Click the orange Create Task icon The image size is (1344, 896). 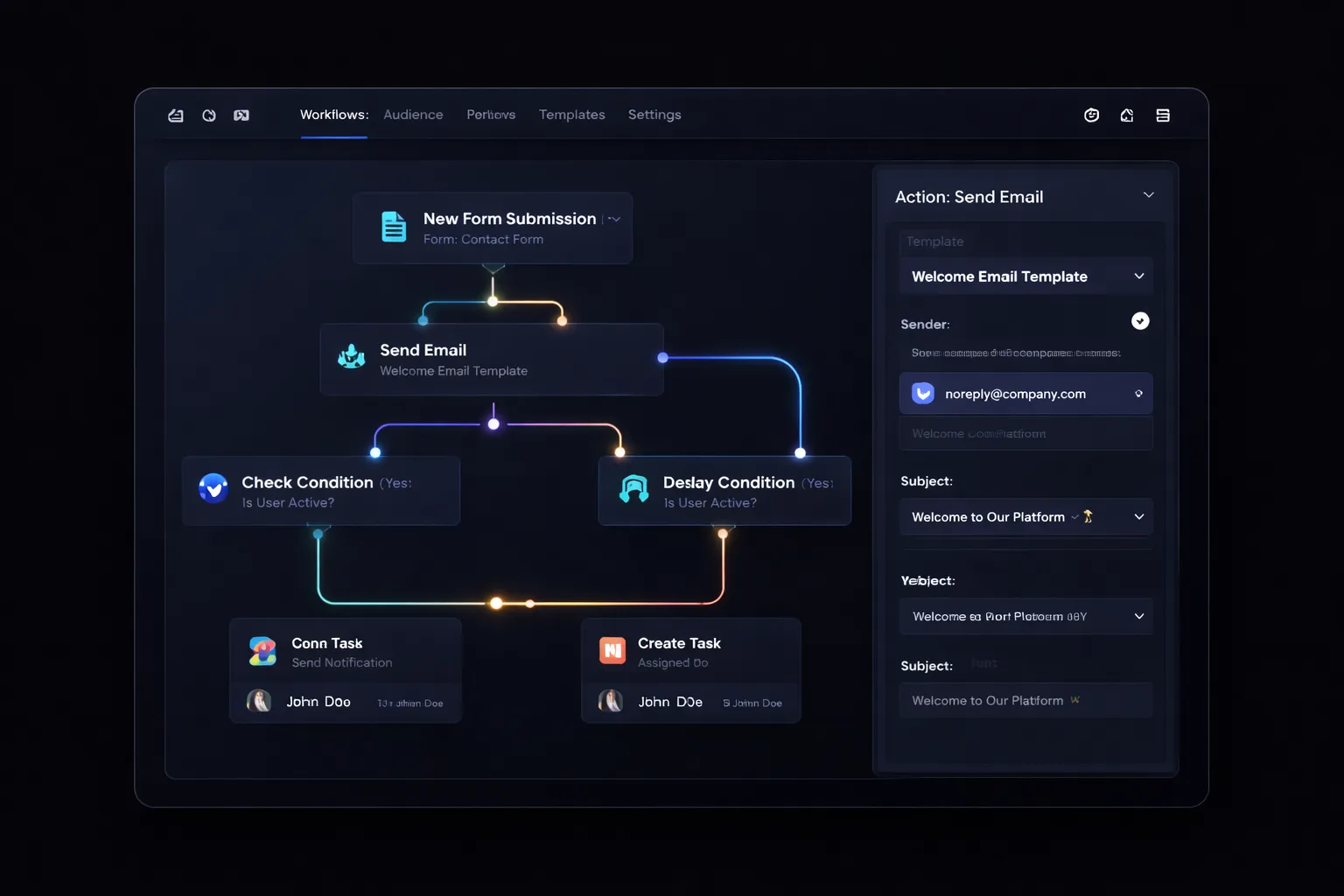click(x=612, y=650)
